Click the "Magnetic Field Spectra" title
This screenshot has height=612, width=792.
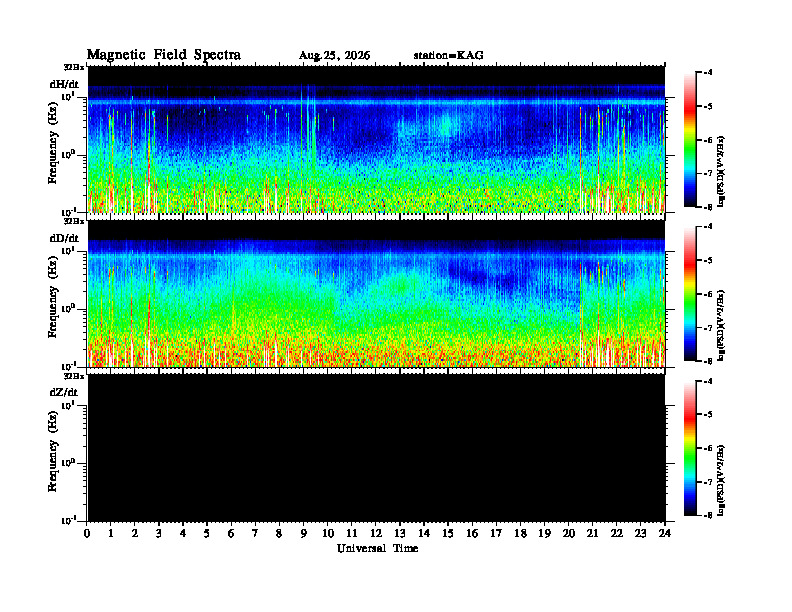164,55
